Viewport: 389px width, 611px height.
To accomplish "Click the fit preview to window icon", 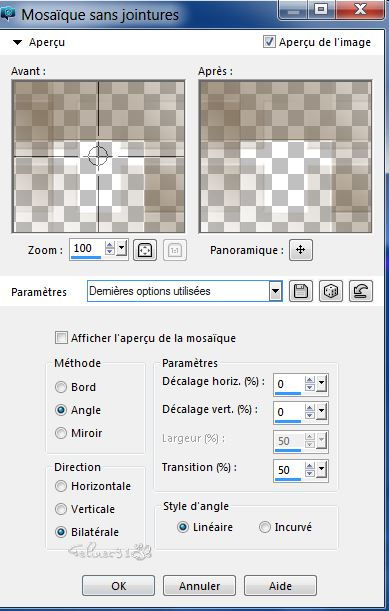I will click(145, 250).
